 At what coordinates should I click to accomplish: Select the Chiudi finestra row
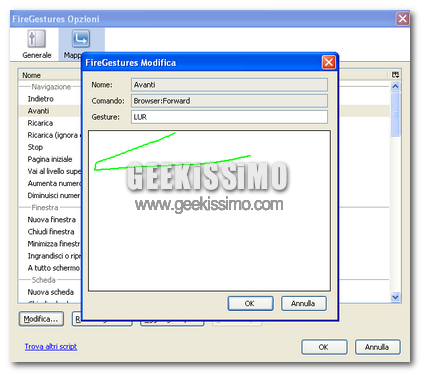(50, 232)
